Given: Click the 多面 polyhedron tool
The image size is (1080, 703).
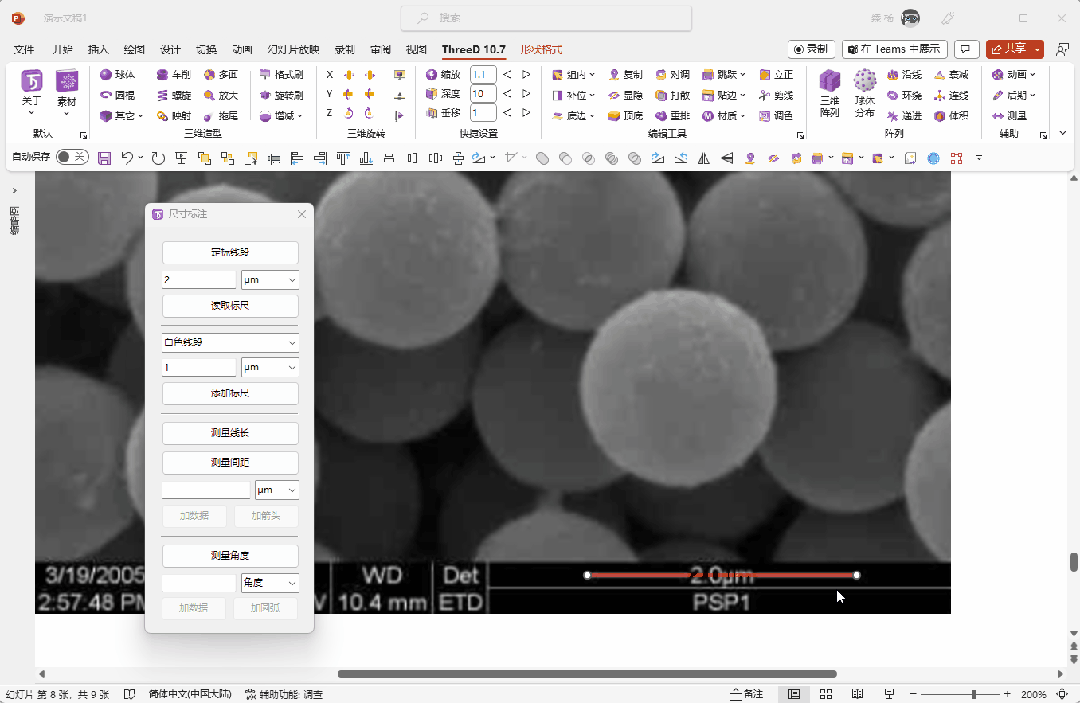Looking at the screenshot, I should point(221,74).
